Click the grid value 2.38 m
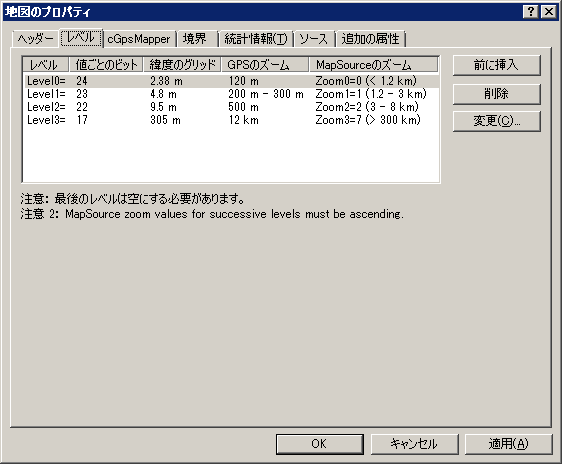562x464 pixels. tap(166, 81)
